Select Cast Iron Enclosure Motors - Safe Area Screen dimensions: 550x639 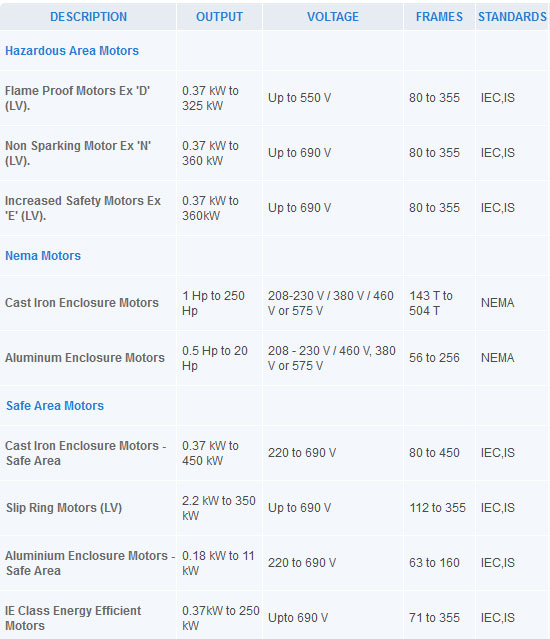[86, 453]
